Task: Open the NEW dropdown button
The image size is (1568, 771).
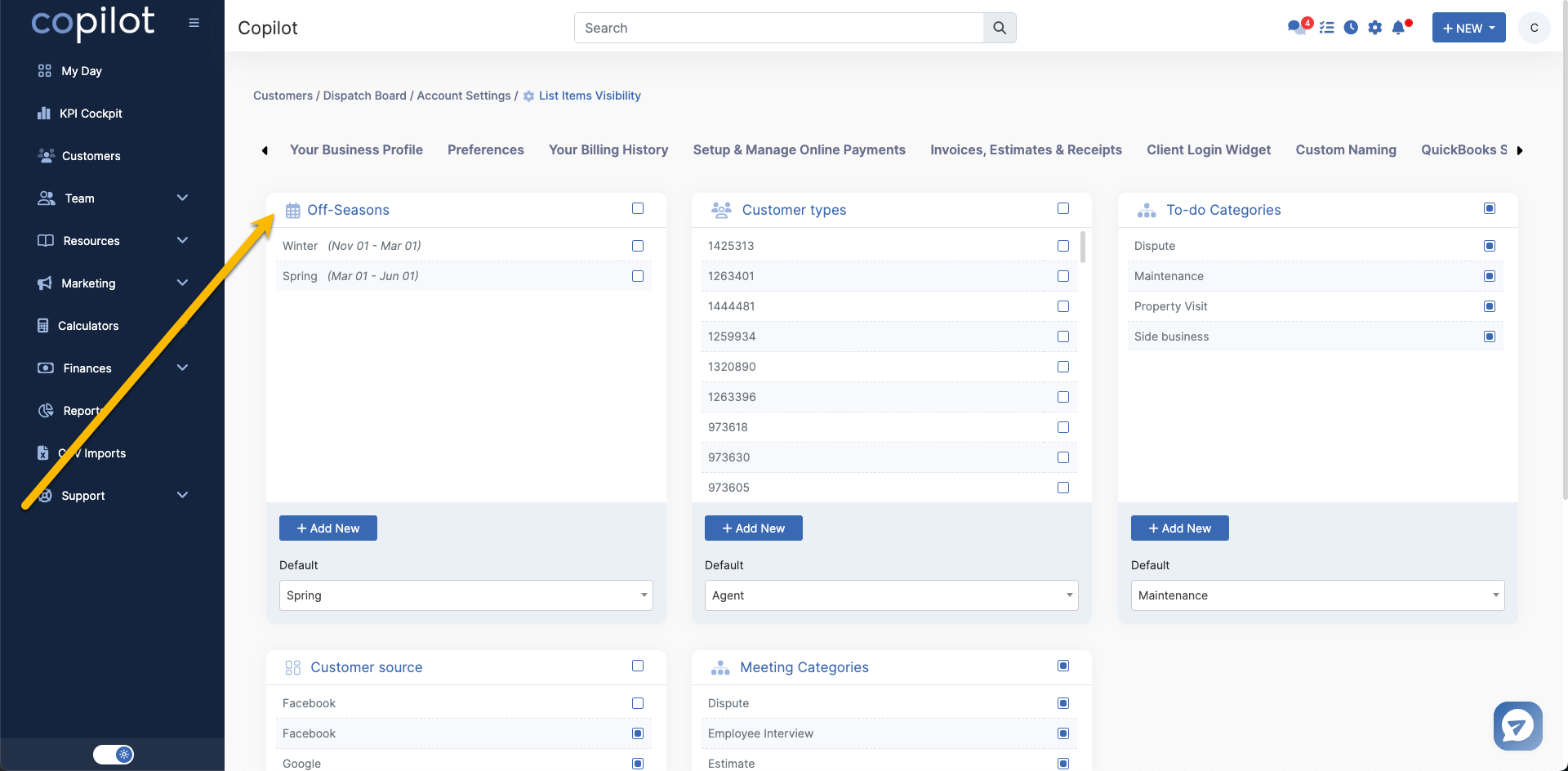Action: pyautogui.click(x=1469, y=28)
